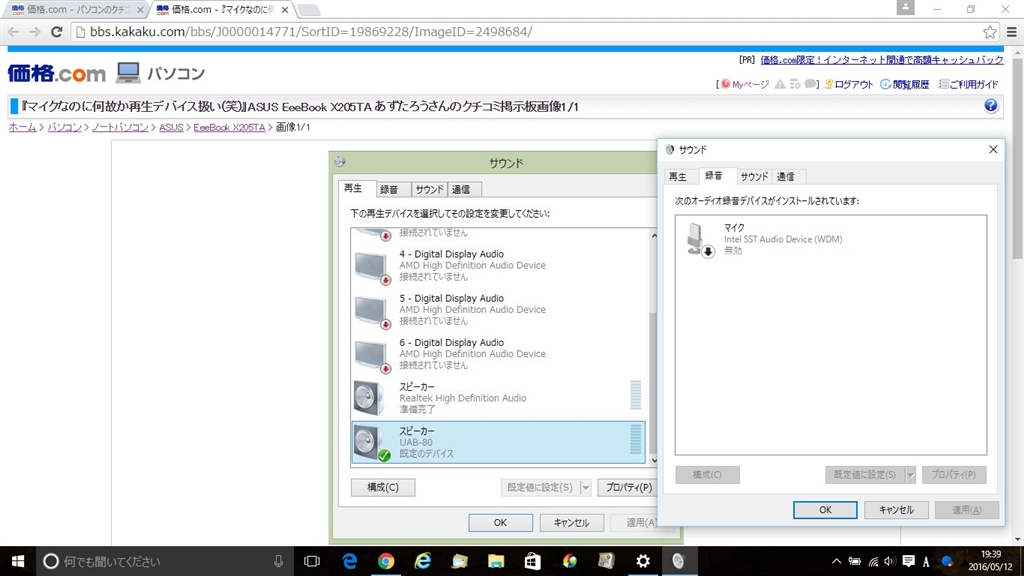Click the Cortana microphone icon
The width and height of the screenshot is (1024, 576).
click(x=278, y=561)
